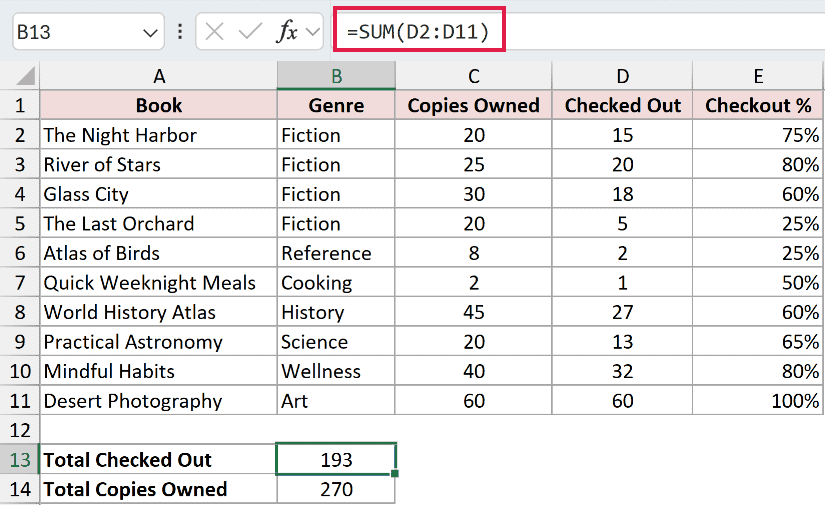
Task: Click the 'Reference' genre cell
Action: pos(336,253)
